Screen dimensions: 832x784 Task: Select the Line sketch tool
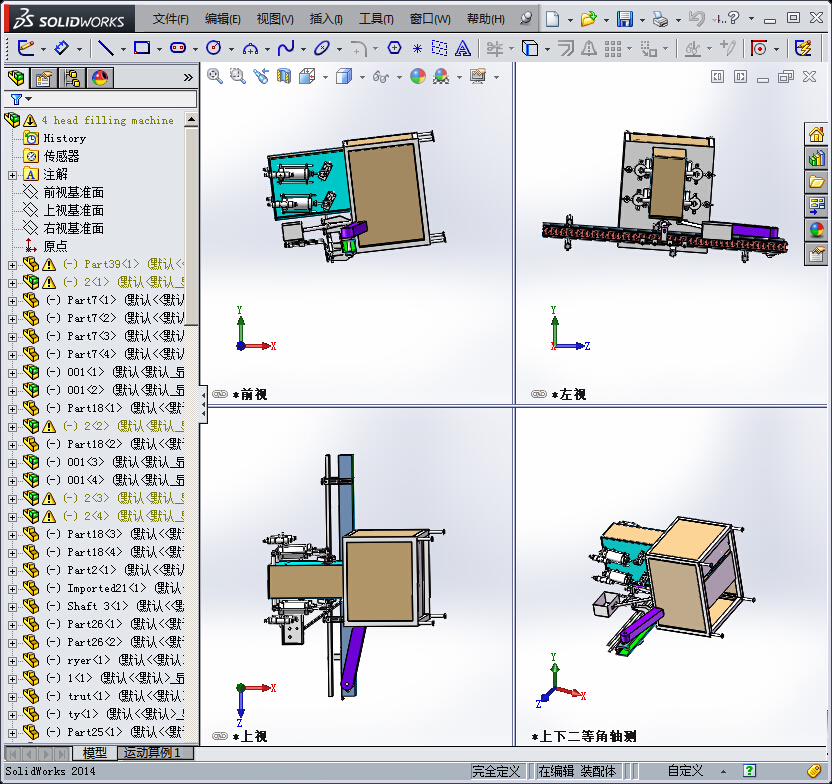coord(106,48)
